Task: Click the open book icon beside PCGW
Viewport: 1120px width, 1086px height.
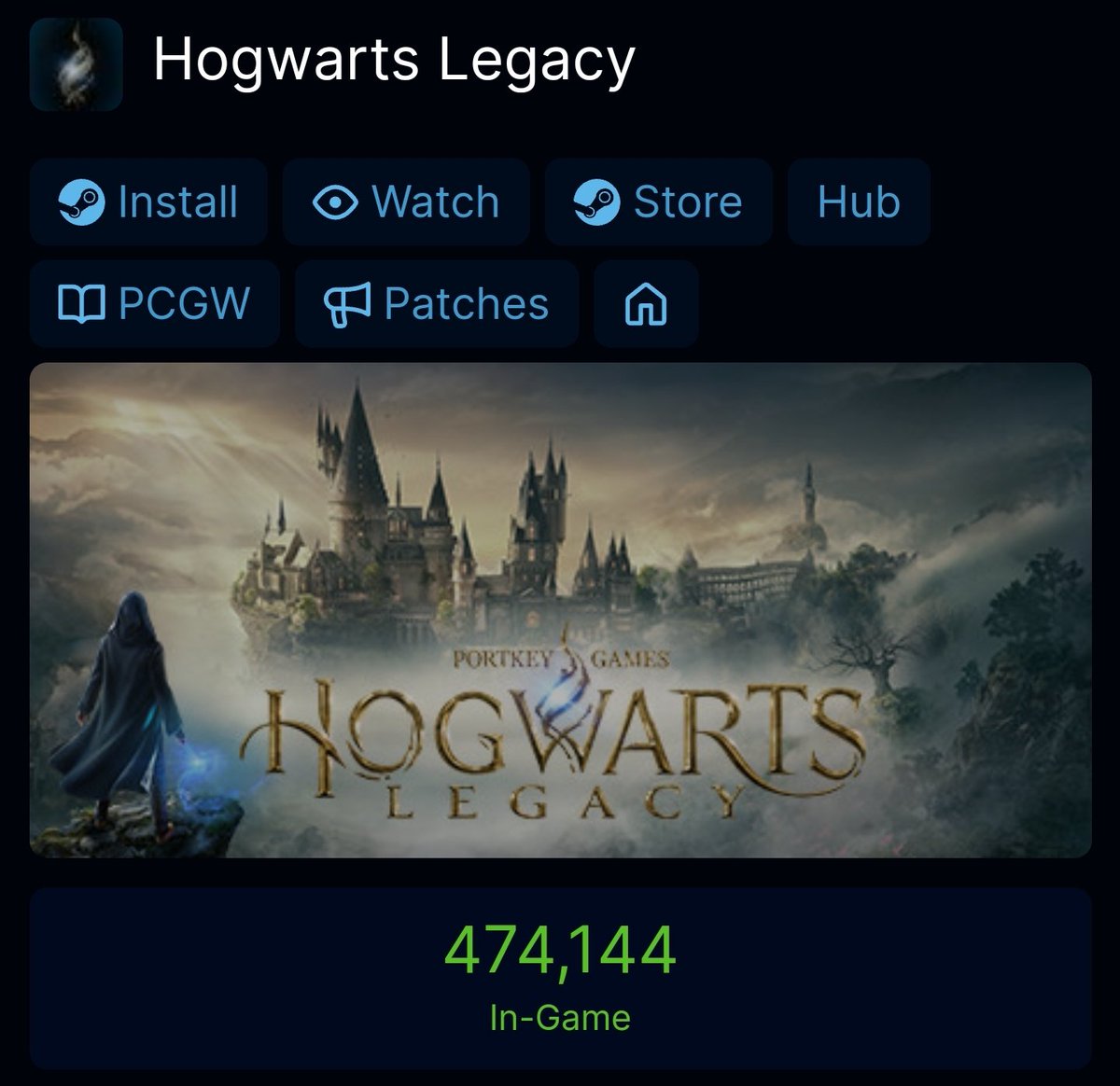Action: pos(81,304)
